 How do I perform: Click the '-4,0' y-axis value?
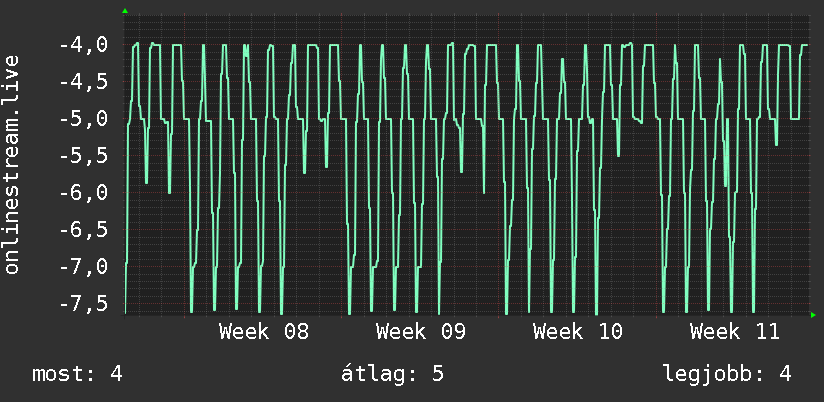(84, 45)
